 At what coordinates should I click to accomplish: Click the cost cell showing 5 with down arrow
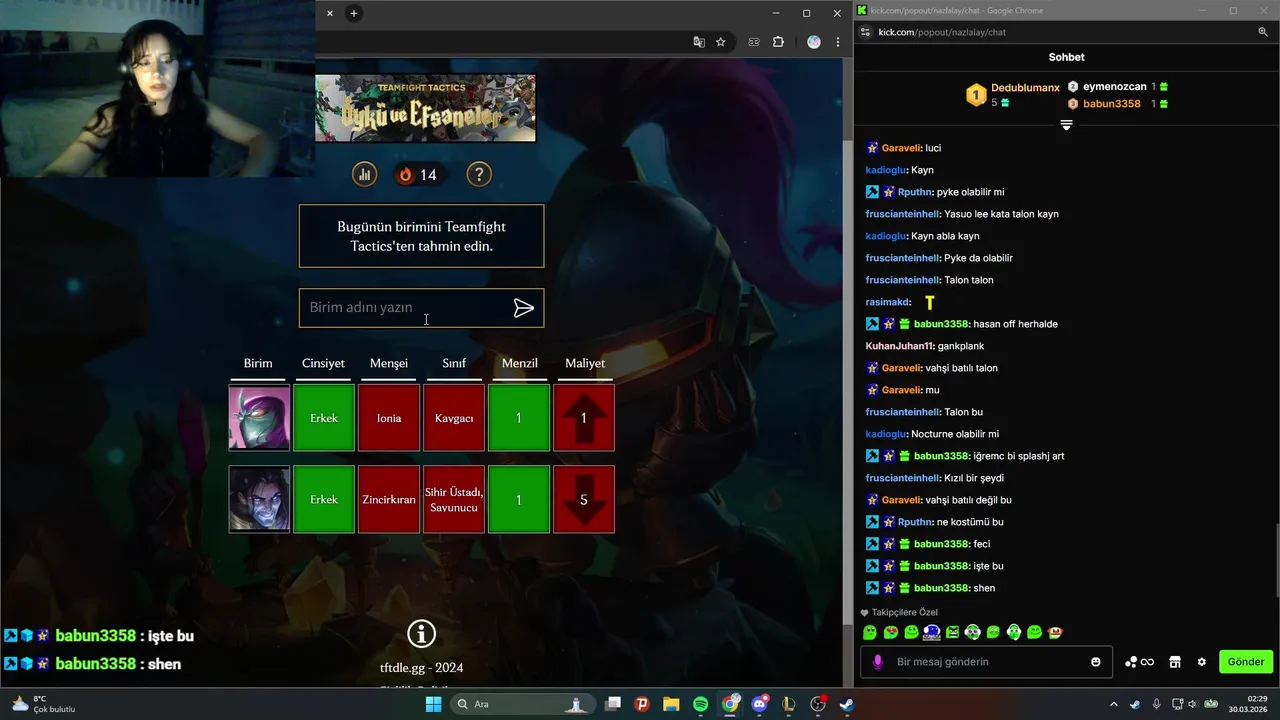[x=584, y=499]
